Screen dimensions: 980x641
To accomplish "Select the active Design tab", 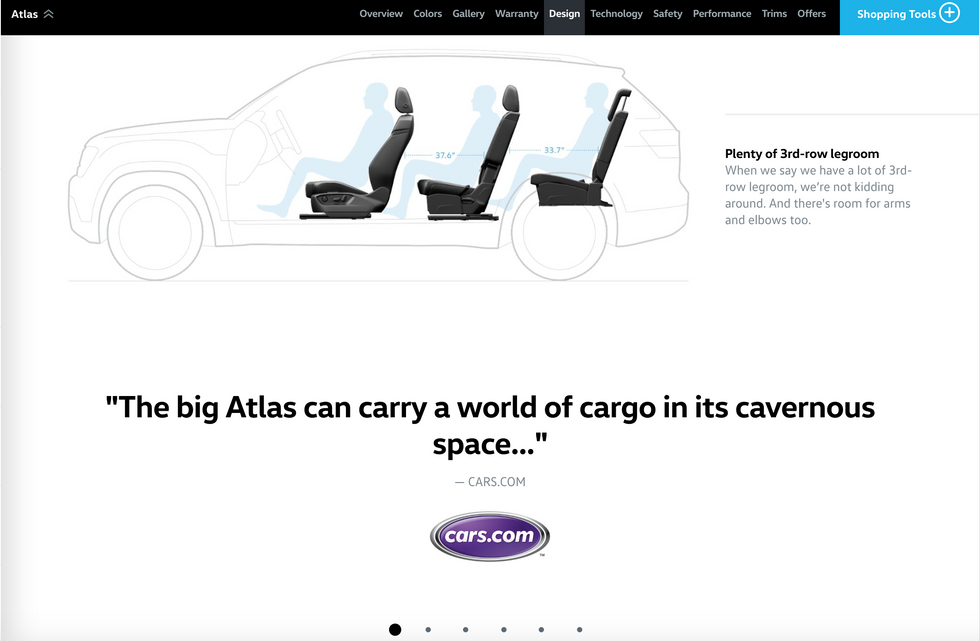I will (x=564, y=14).
